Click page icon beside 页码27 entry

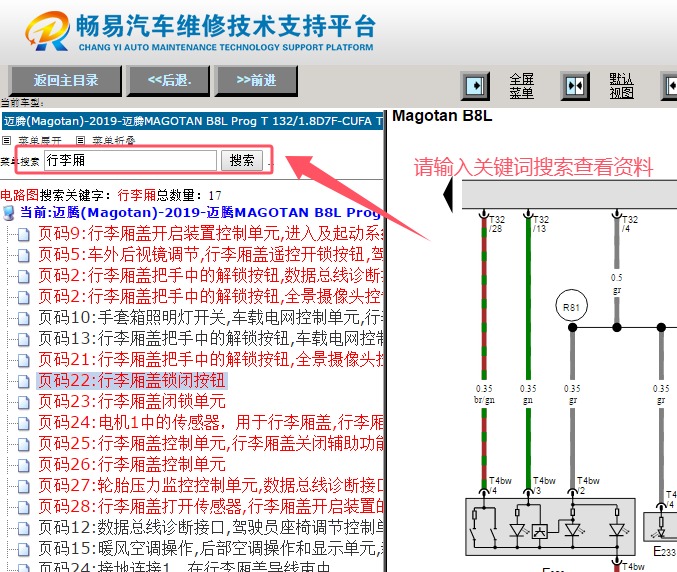pyautogui.click(x=23, y=486)
